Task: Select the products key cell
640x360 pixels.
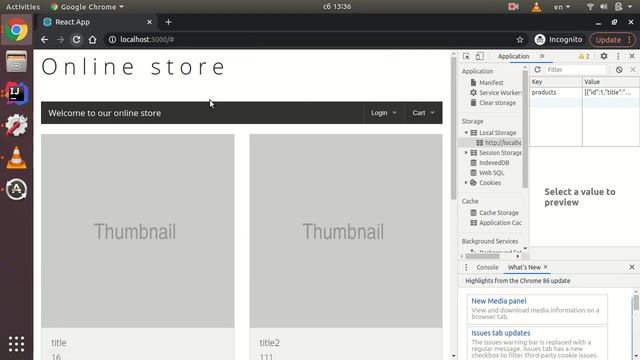Action: 556,93
